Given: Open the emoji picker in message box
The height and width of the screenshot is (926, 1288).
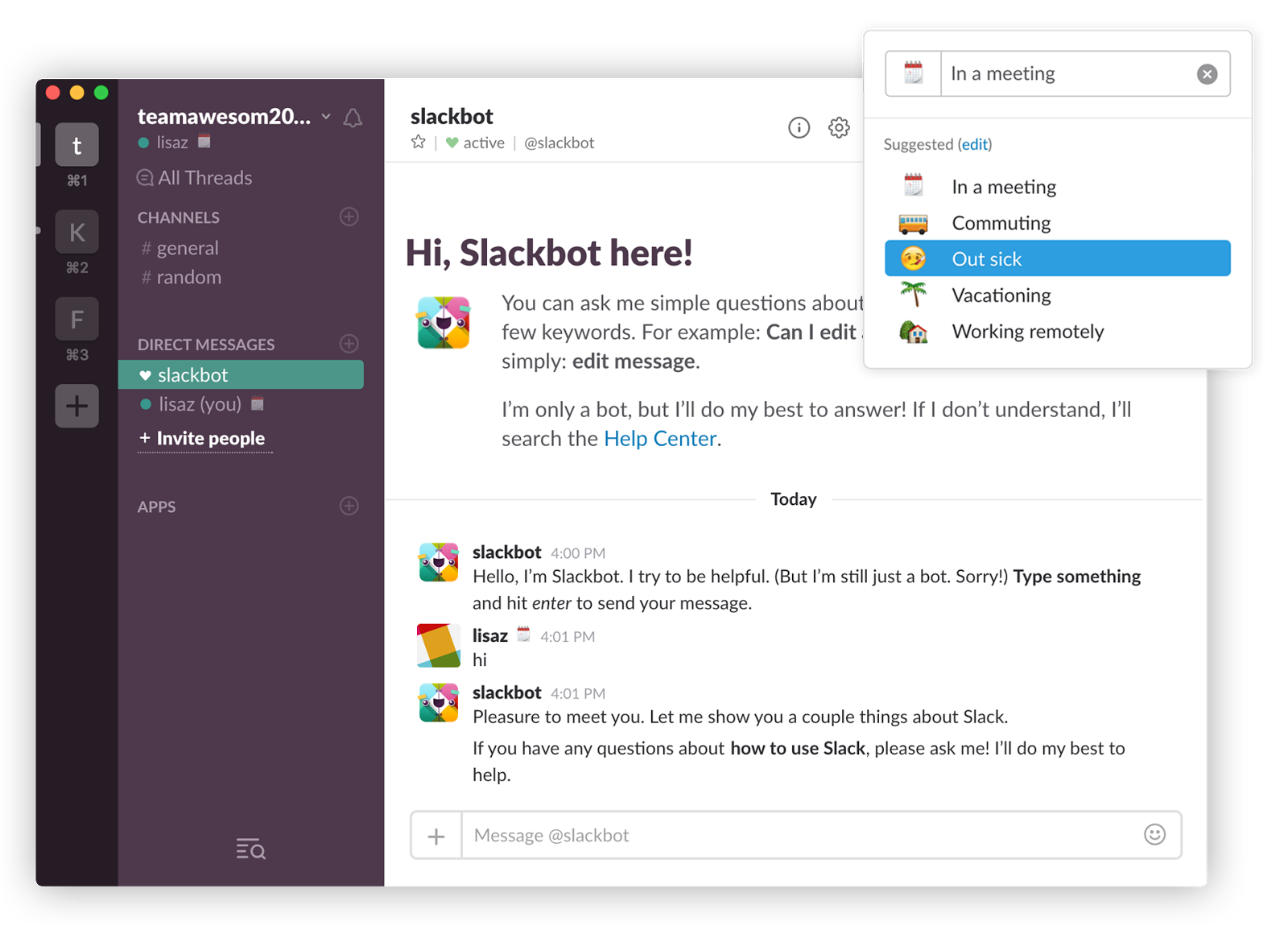Looking at the screenshot, I should [x=1154, y=834].
